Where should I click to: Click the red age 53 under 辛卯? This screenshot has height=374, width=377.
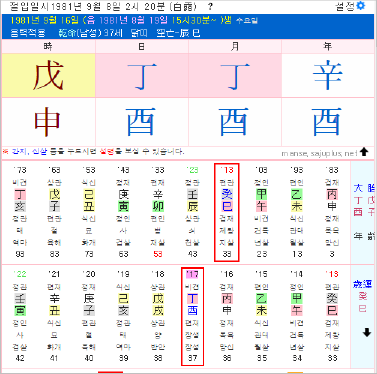(158, 254)
